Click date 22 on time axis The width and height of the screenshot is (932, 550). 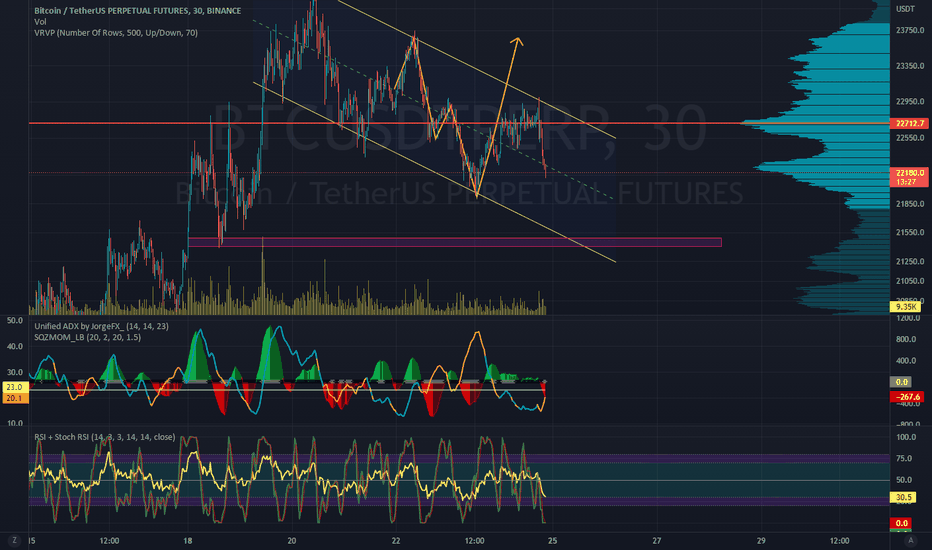pyautogui.click(x=396, y=540)
